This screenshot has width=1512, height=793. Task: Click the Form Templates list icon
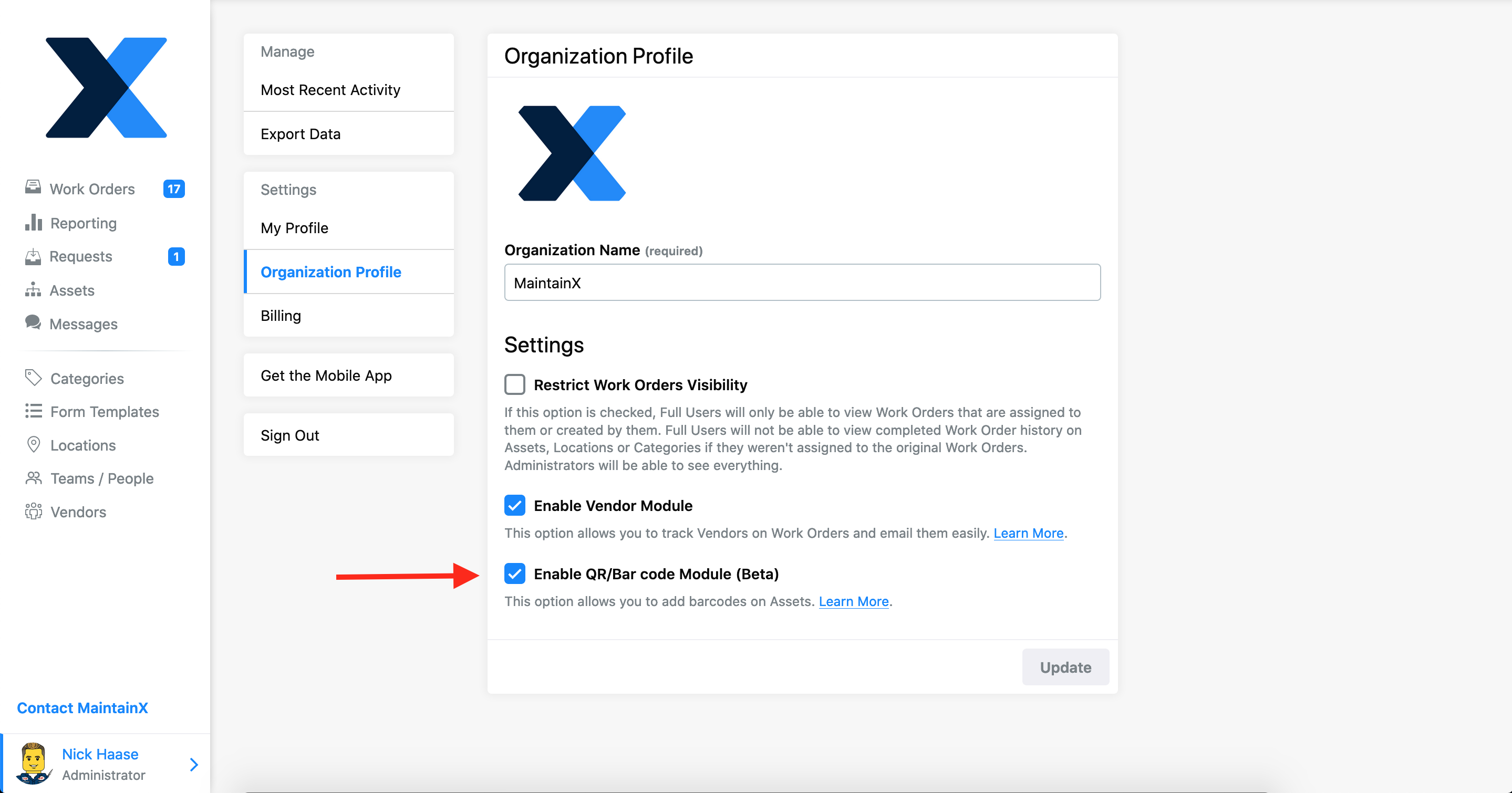point(34,411)
